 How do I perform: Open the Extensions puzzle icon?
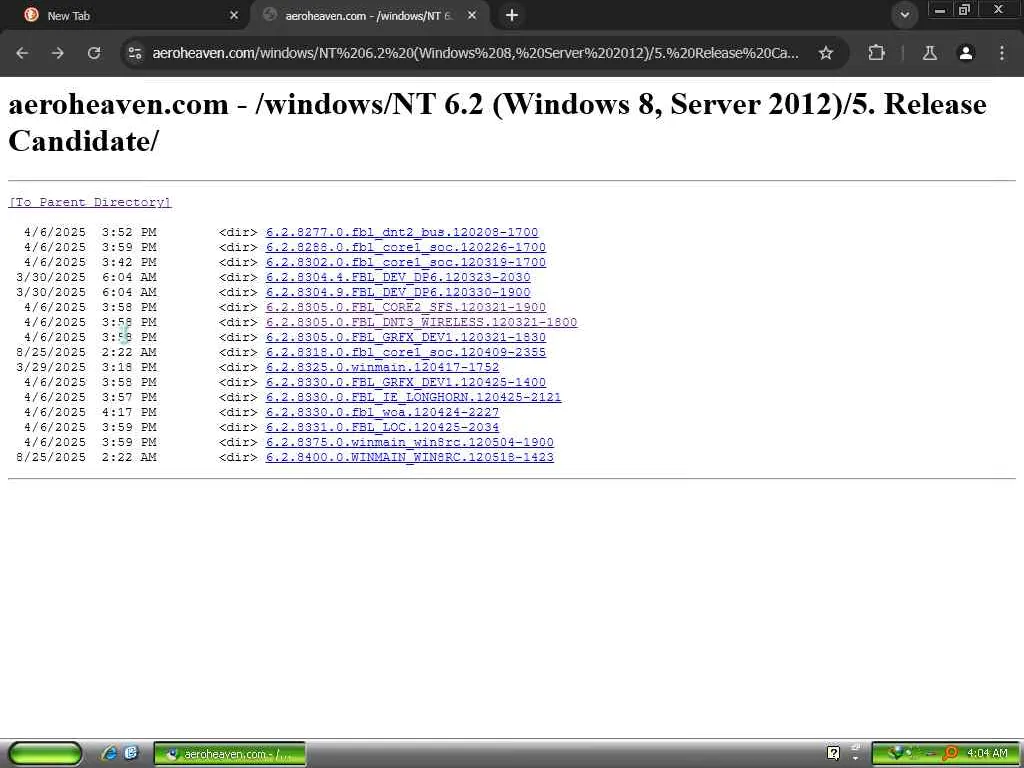coord(876,53)
